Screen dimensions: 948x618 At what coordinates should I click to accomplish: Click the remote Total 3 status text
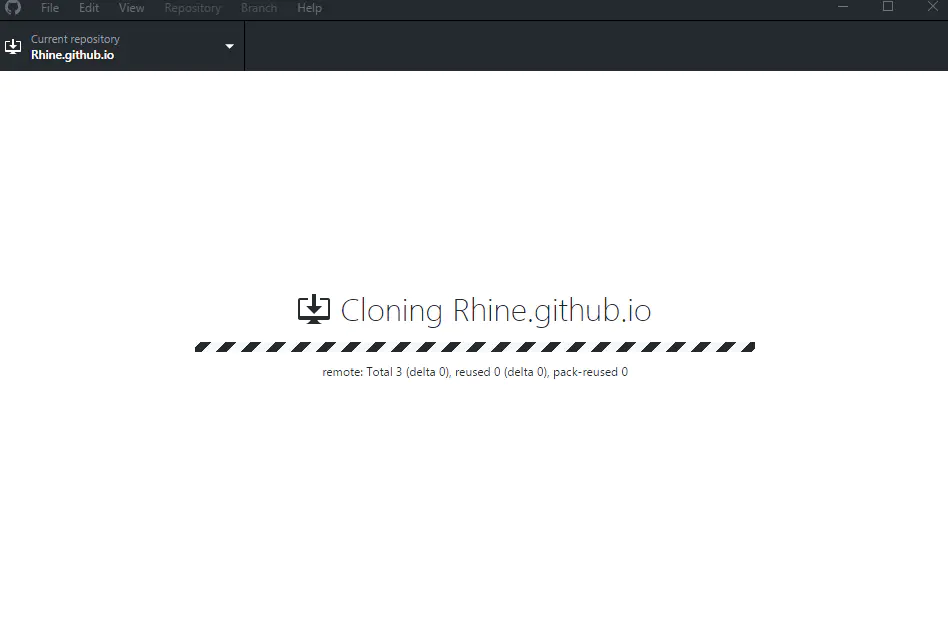(x=475, y=372)
